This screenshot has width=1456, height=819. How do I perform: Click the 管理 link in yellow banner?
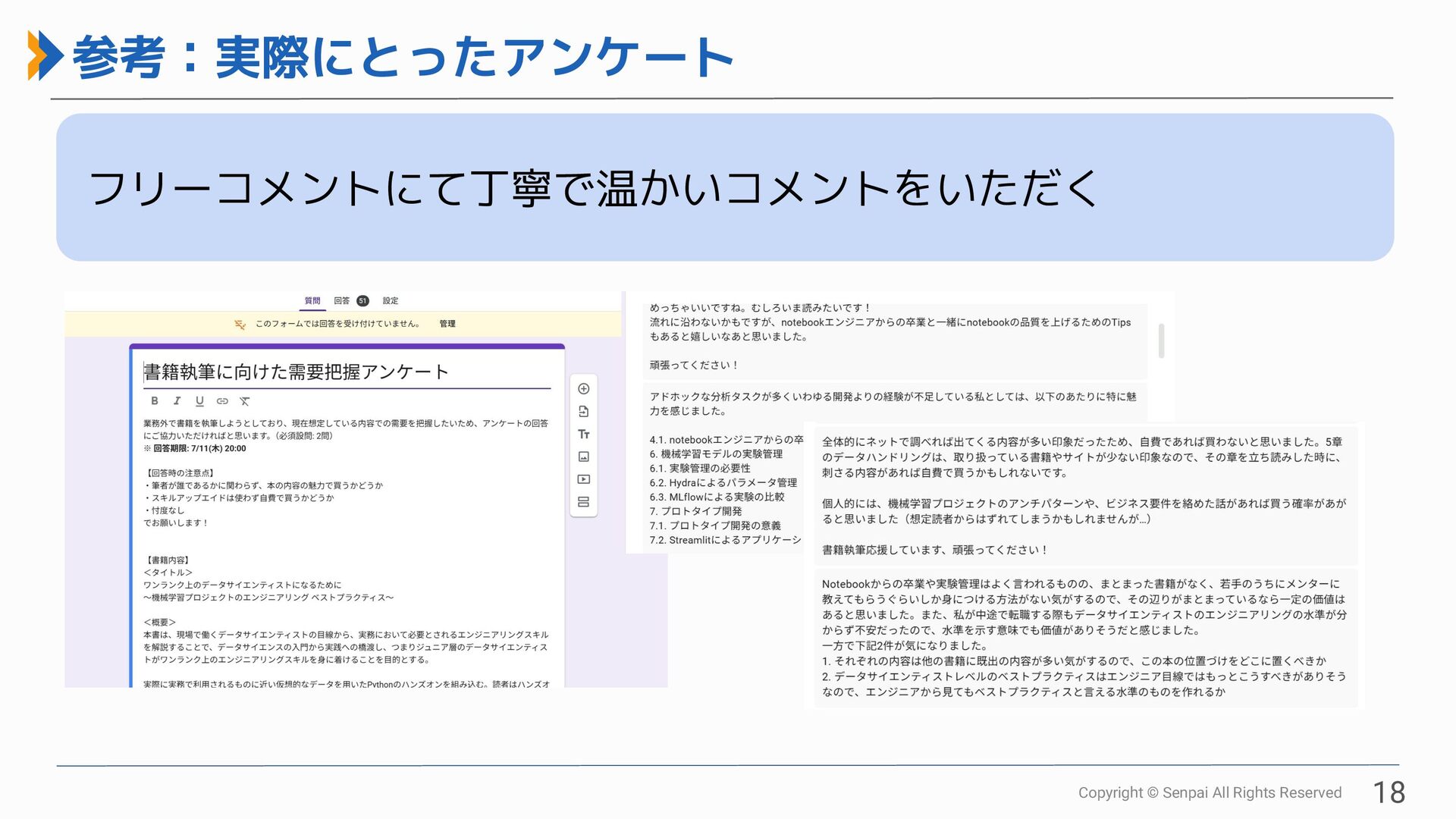[x=447, y=324]
